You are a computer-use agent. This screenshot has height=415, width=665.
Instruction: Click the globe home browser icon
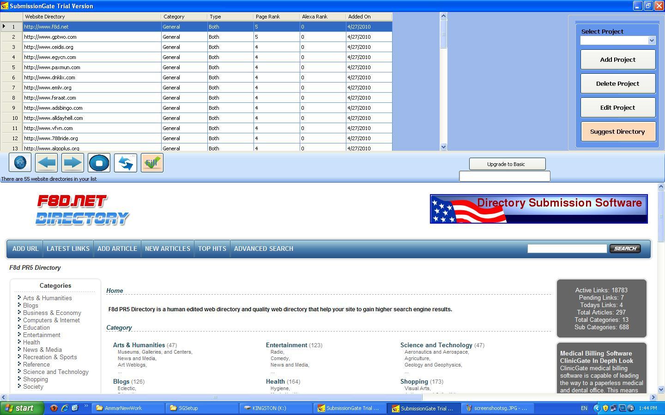19,162
